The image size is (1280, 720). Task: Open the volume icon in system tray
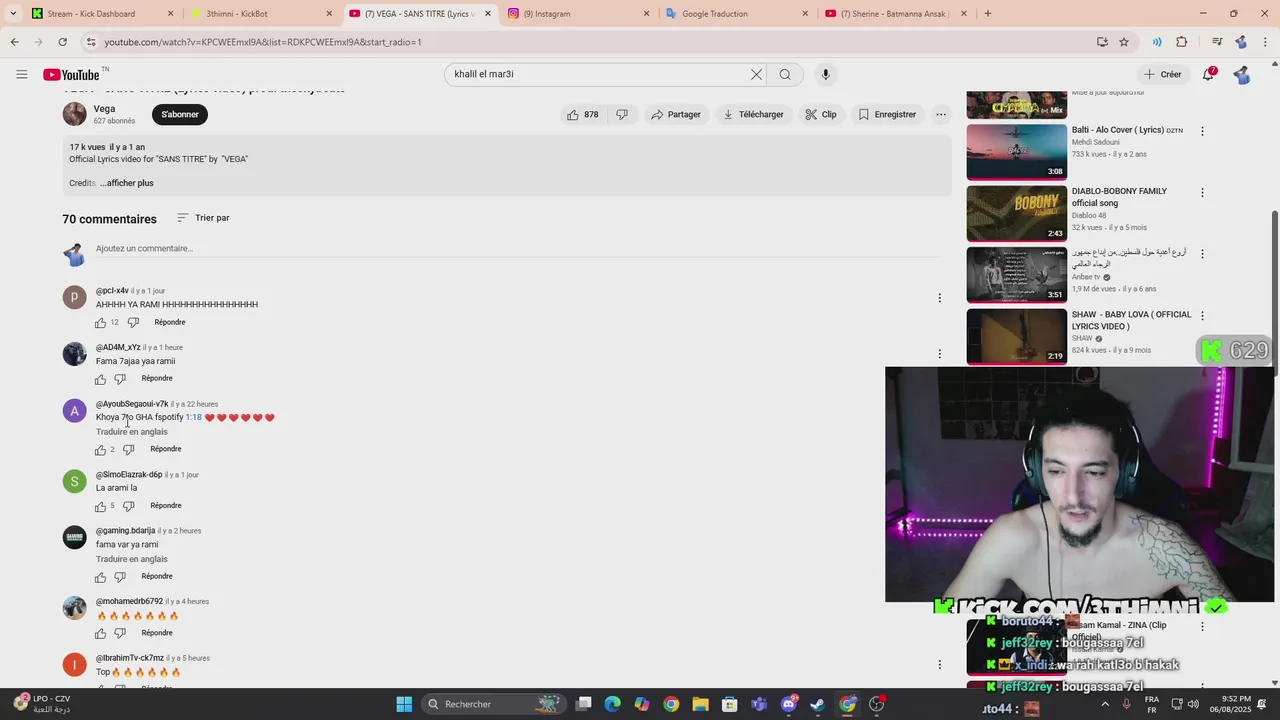1193,704
